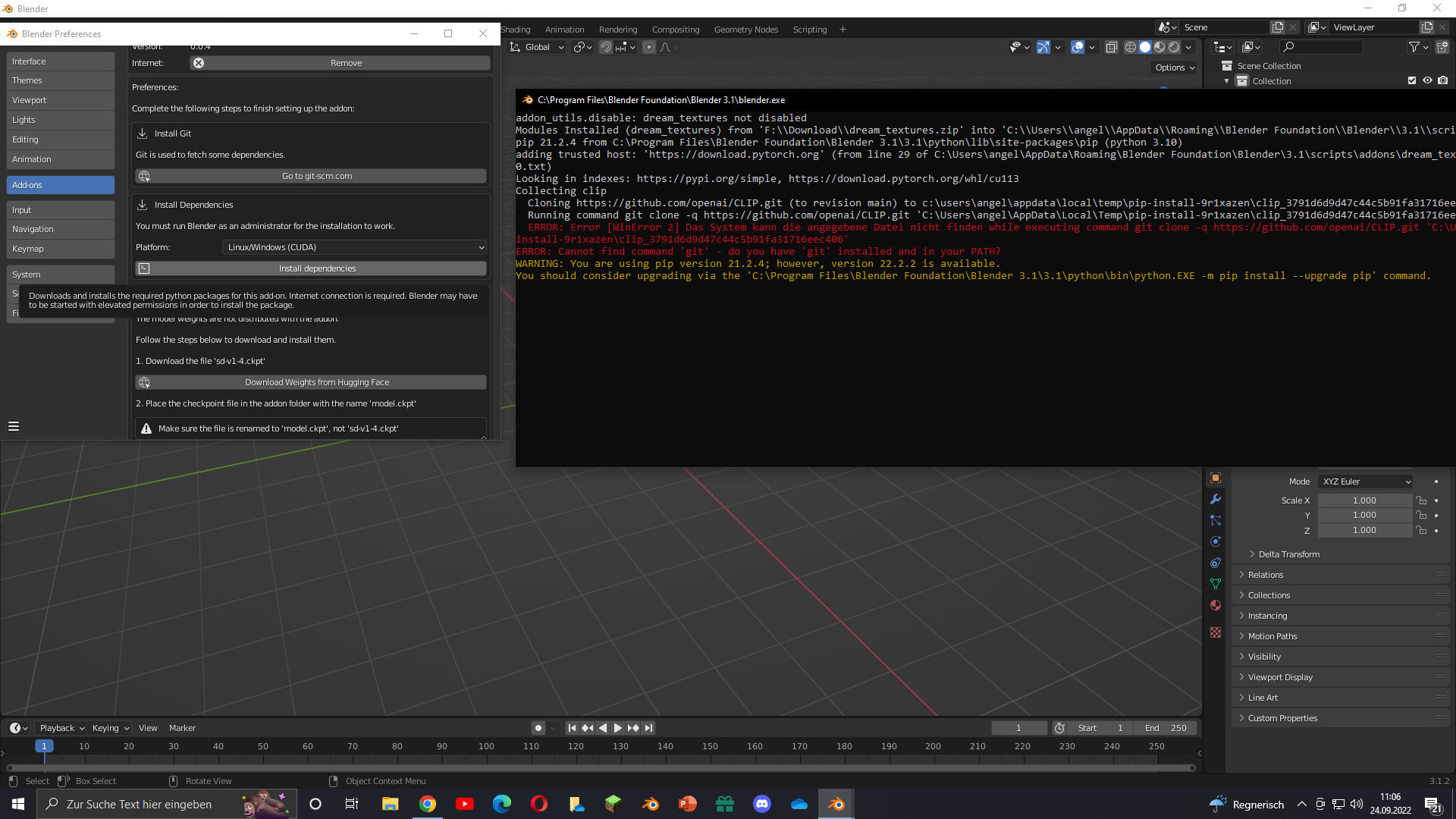The image size is (1456, 819).
Task: Open the Object properties tab icon
Action: pos(1216,479)
